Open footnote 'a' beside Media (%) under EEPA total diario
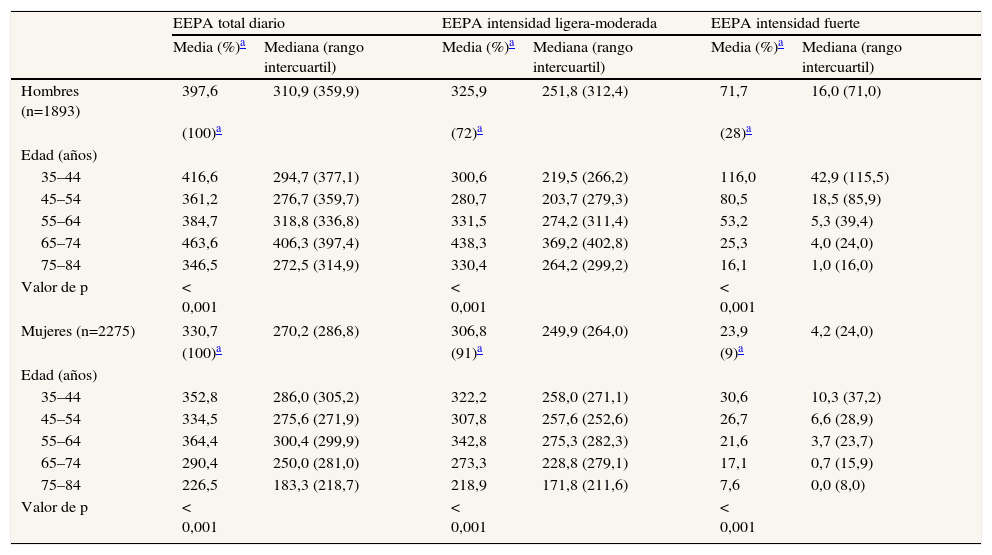992x555 pixels. (241, 45)
